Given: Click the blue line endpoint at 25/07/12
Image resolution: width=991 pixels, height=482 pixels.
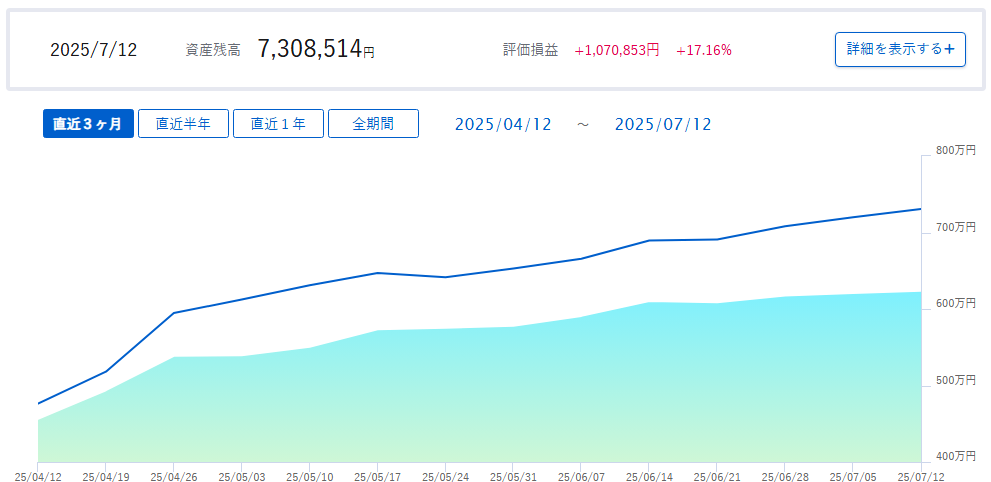Looking at the screenshot, I should point(920,209).
